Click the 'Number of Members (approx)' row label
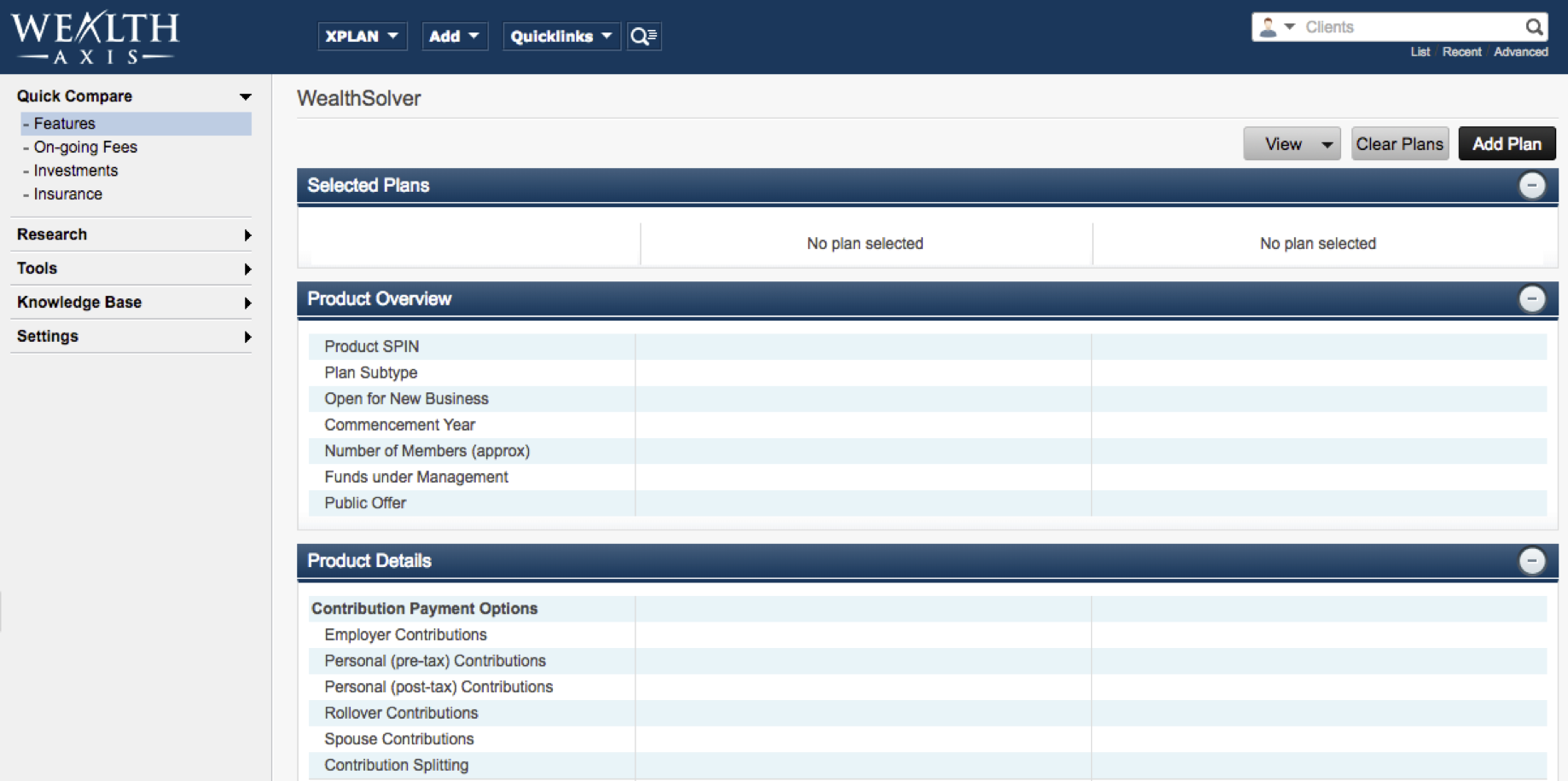Viewport: 1568px width, 781px height. coord(427,451)
